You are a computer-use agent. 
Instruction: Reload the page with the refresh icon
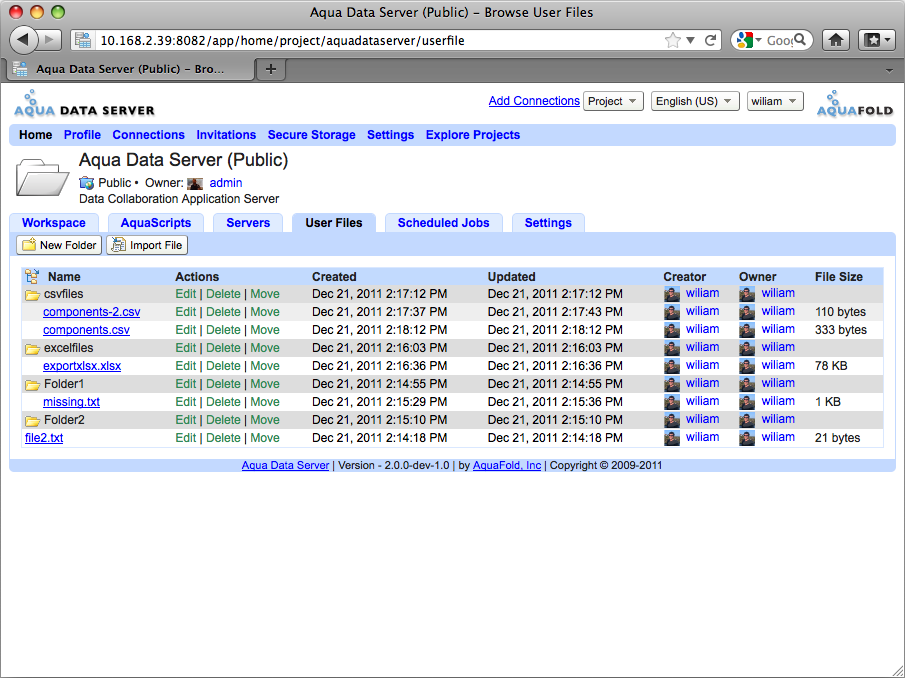click(710, 40)
